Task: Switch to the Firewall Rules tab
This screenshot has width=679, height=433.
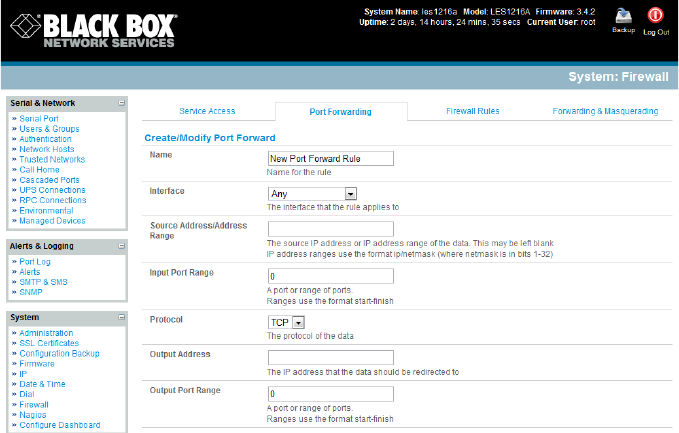Action: pyautogui.click(x=472, y=111)
